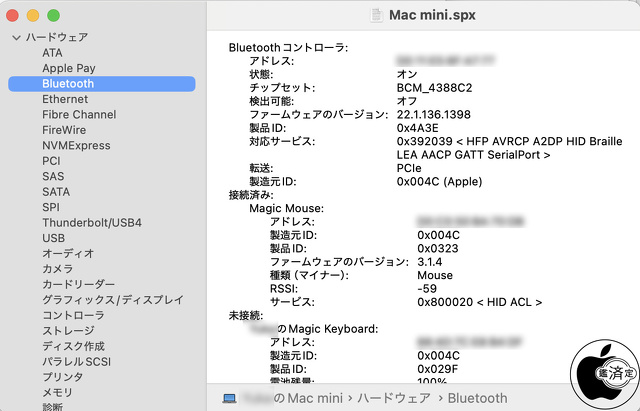Select service value 0x800020 < HID ACL >

(x=480, y=302)
